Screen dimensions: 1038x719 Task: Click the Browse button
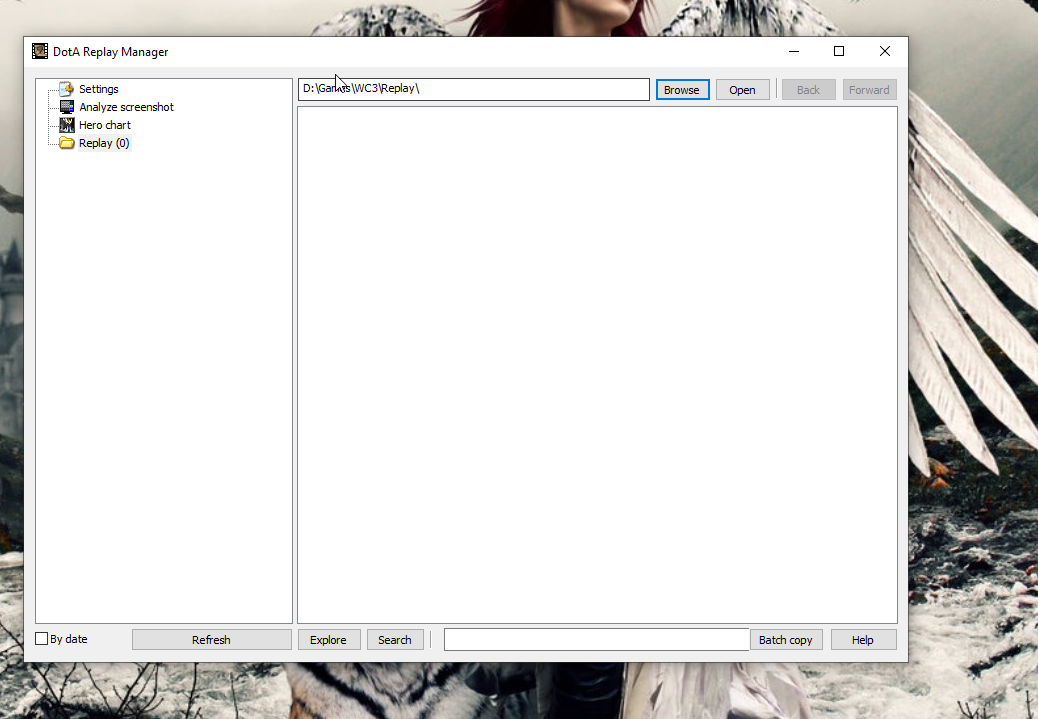coord(682,89)
